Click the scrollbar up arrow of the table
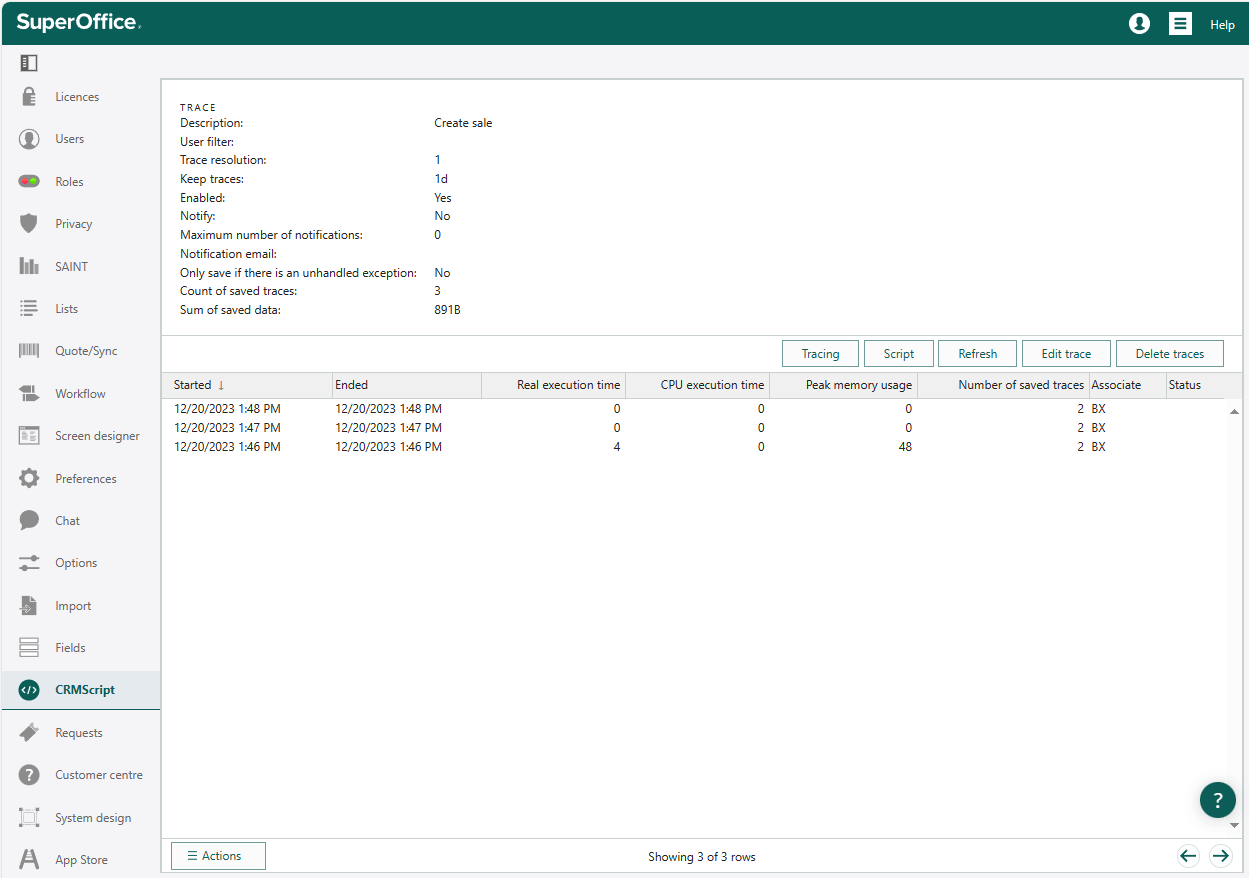The height and width of the screenshot is (878, 1249). 1234,411
